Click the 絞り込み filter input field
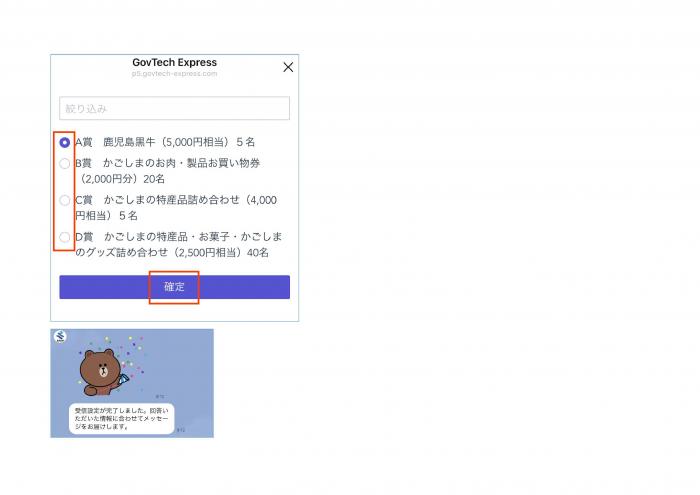The image size is (700, 495). coord(175,108)
